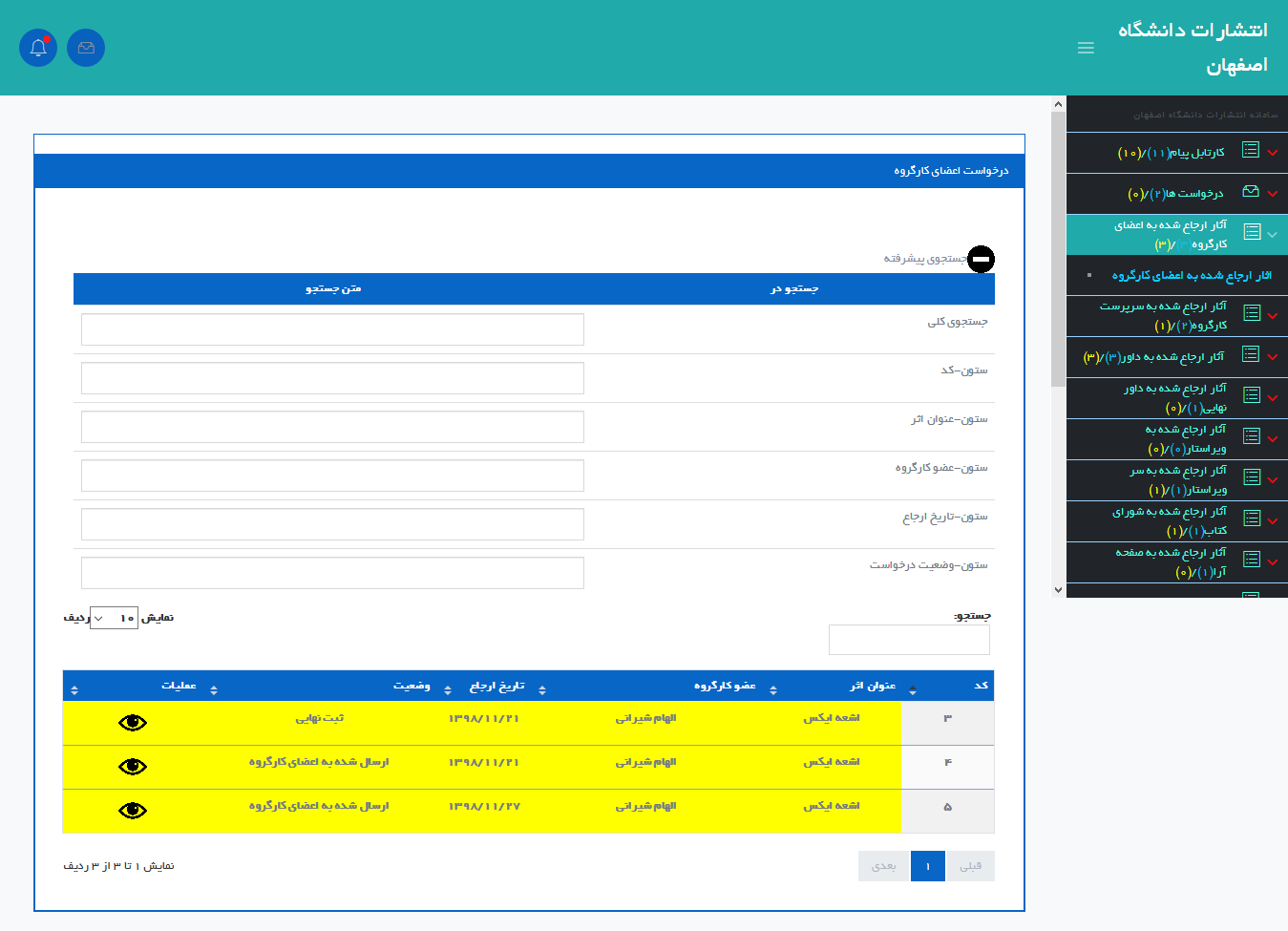View details of row with code ۴
This screenshot has width=1288, height=931.
point(133,767)
